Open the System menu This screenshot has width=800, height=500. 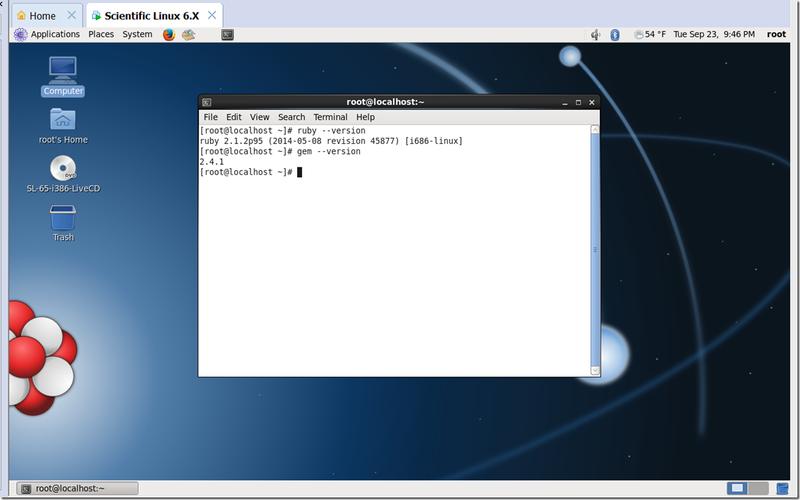tap(137, 34)
